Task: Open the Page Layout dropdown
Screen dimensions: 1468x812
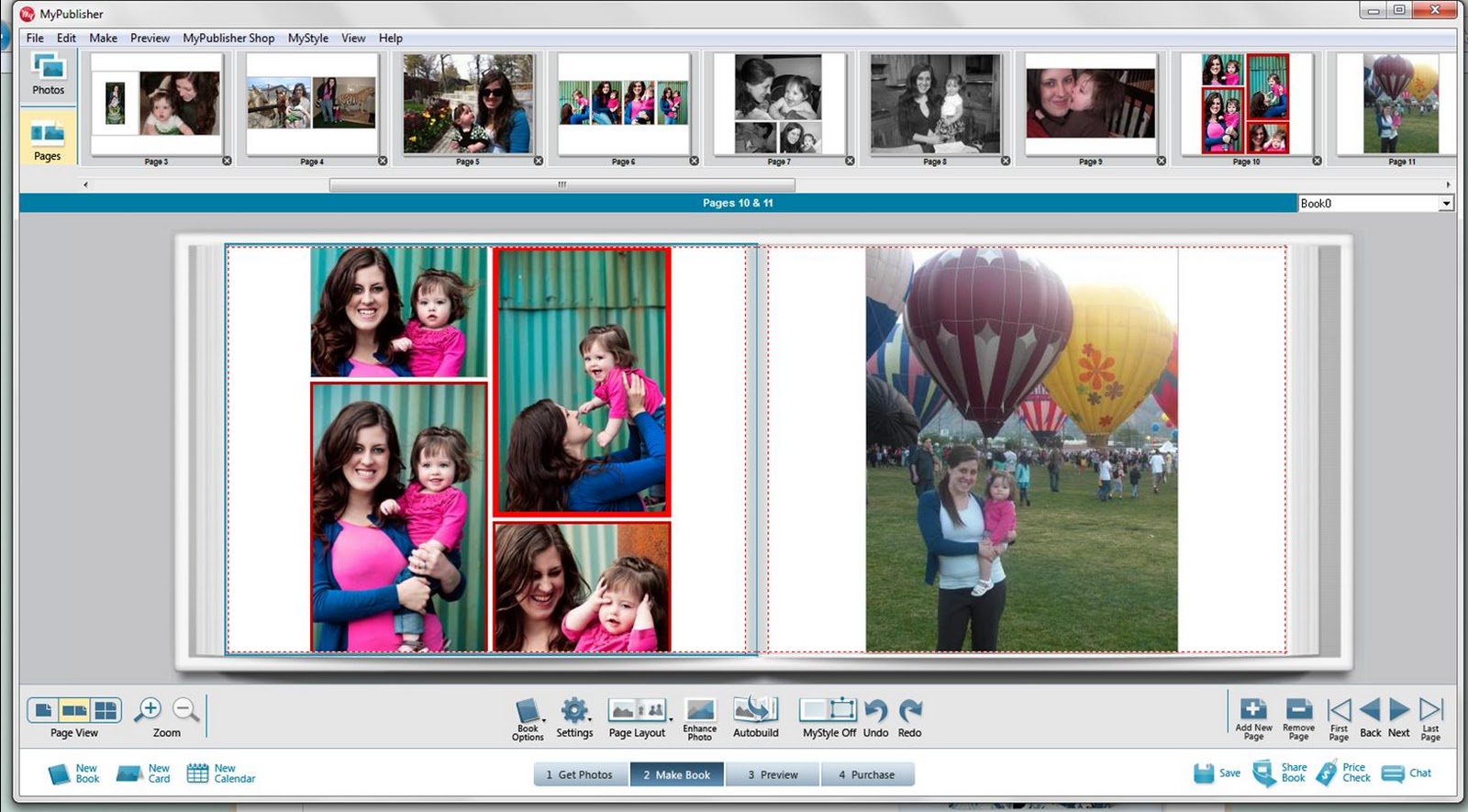Action: pos(638,712)
